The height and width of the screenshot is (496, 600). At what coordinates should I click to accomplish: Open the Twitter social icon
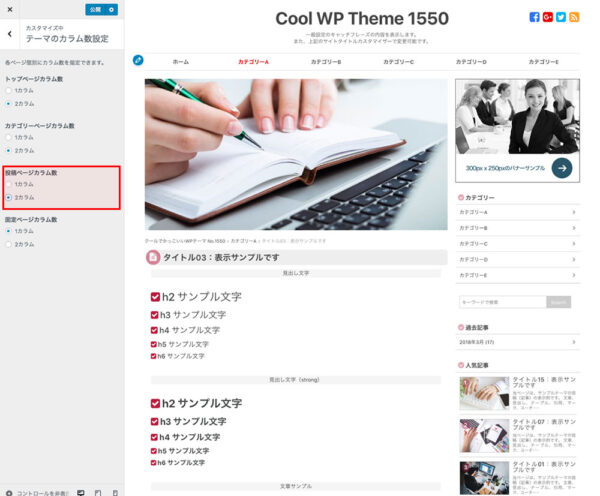point(561,17)
